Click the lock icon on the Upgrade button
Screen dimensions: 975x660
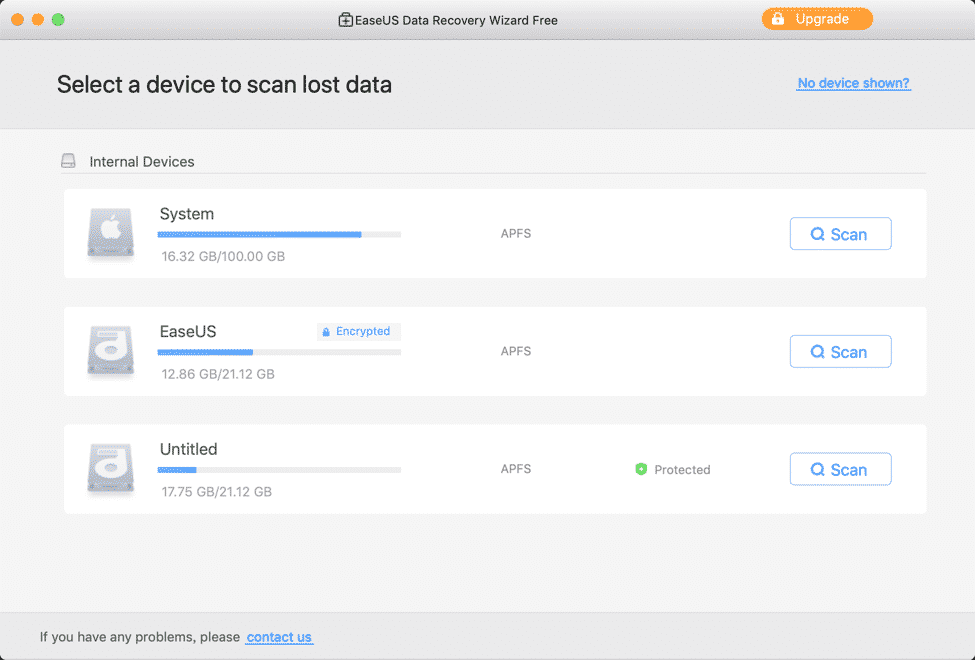tap(777, 18)
